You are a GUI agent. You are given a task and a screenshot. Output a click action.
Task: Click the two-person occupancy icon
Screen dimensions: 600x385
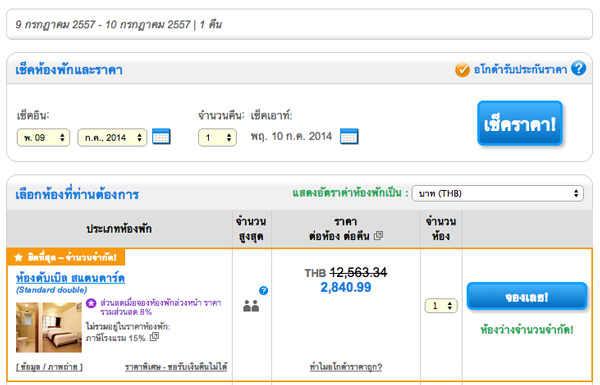(251, 306)
